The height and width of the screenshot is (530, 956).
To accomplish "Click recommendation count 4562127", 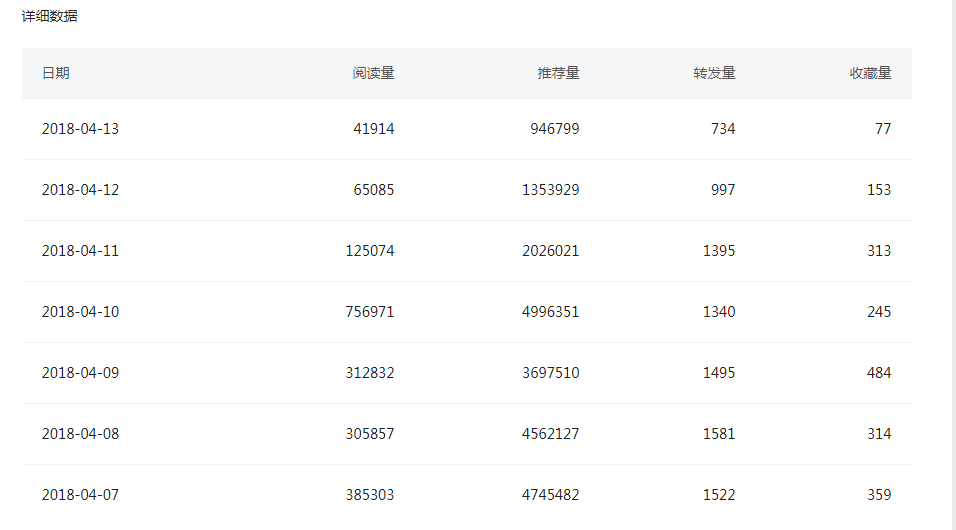I will tap(551, 434).
